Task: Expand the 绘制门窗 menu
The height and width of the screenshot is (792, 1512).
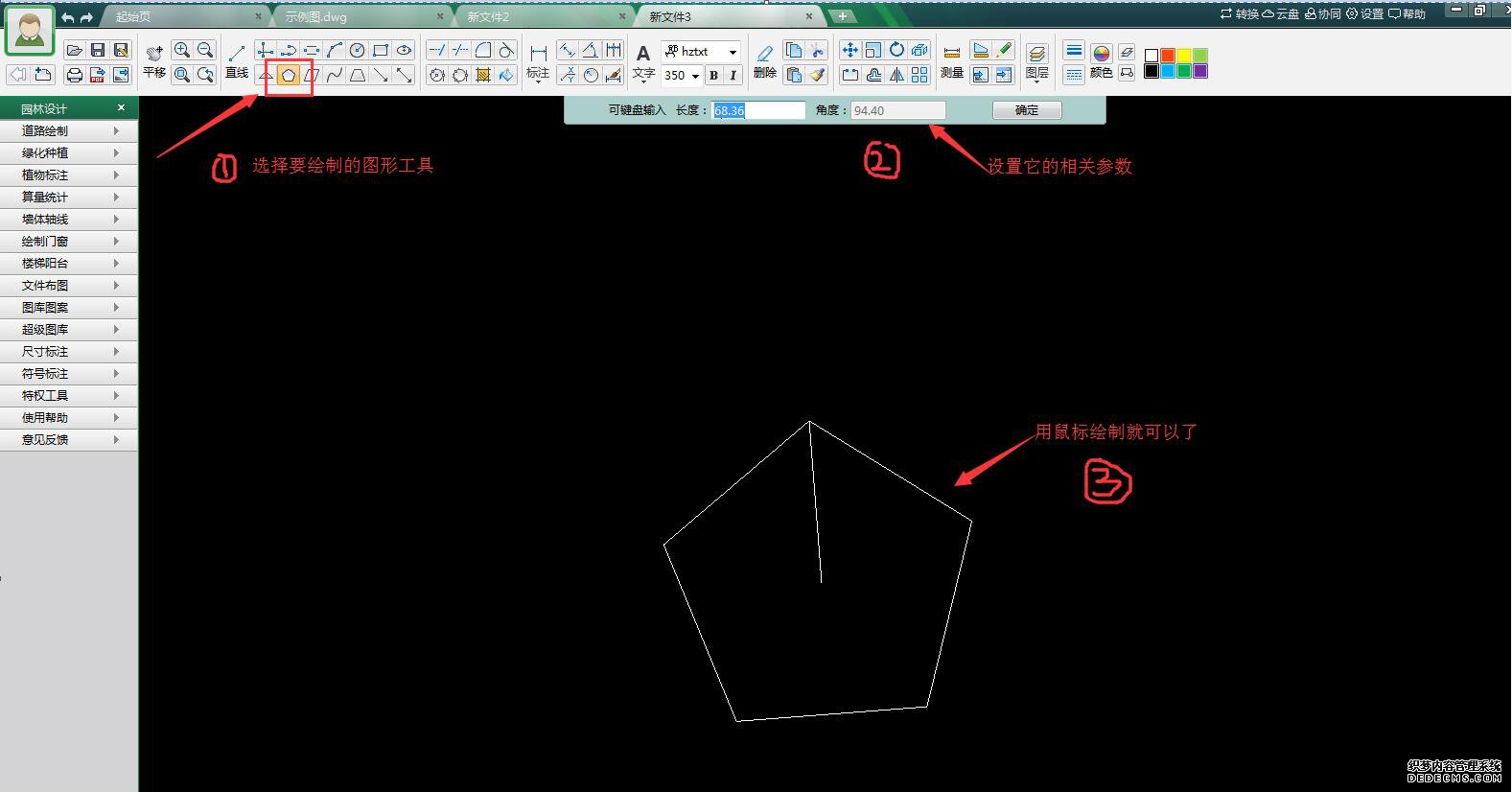Action: 69,241
